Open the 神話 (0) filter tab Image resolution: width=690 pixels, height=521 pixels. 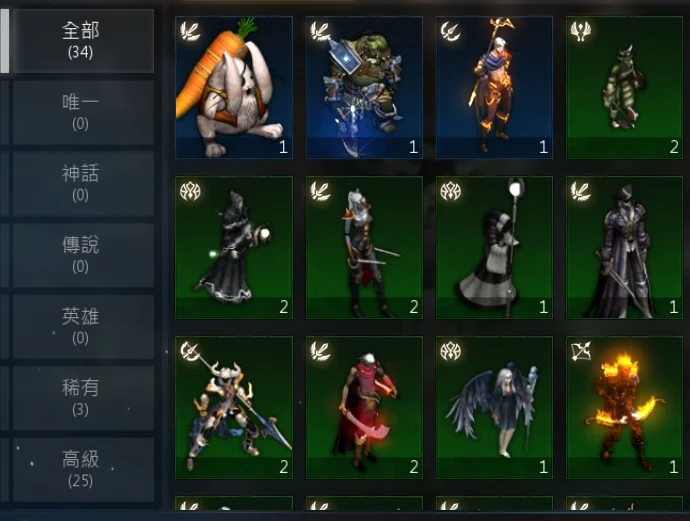[83, 183]
